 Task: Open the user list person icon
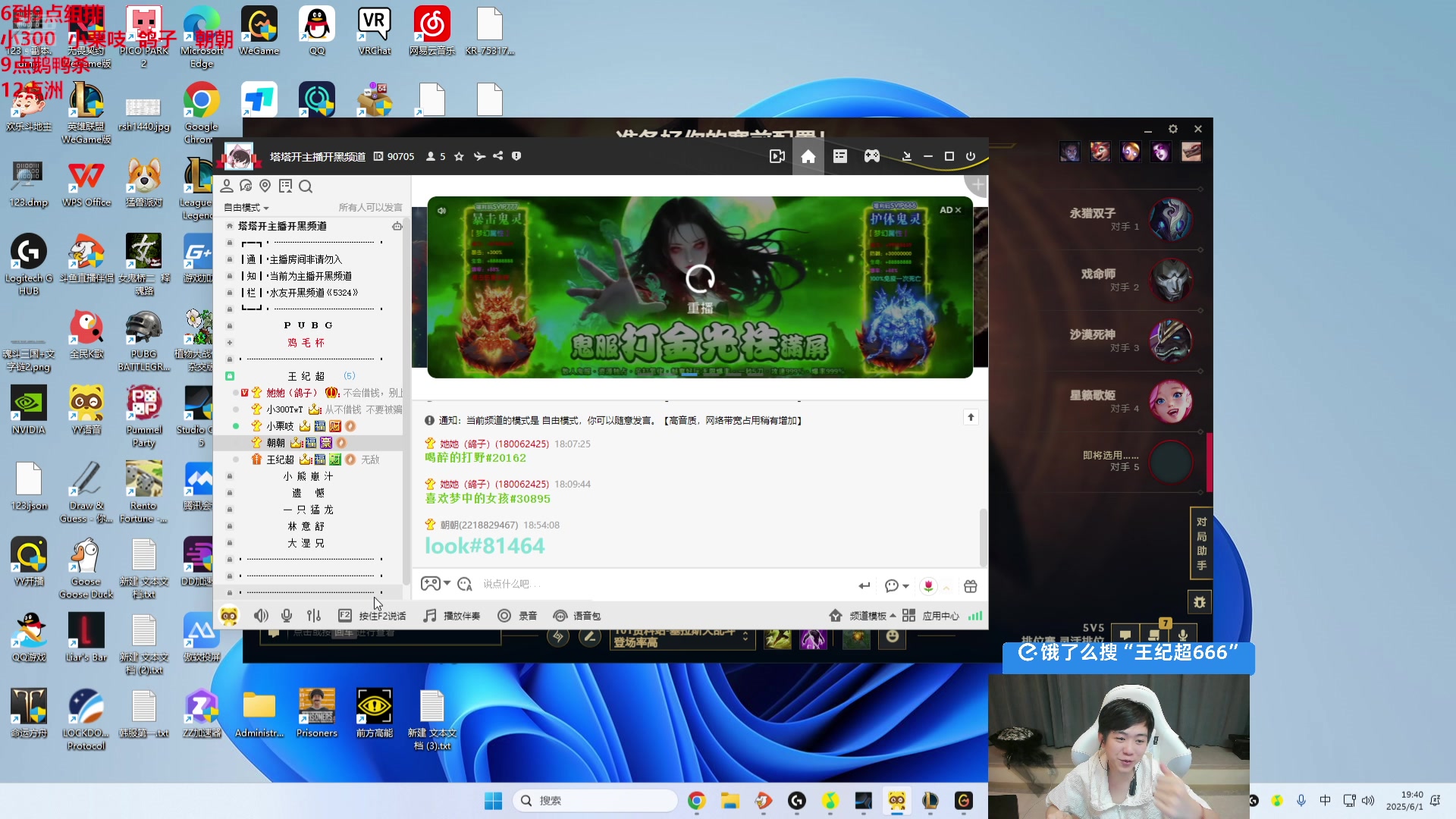coord(227,186)
